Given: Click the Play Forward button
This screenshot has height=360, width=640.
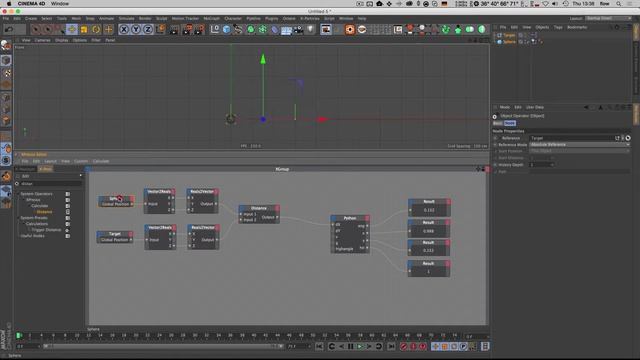Looking at the screenshot, I should point(360,347).
